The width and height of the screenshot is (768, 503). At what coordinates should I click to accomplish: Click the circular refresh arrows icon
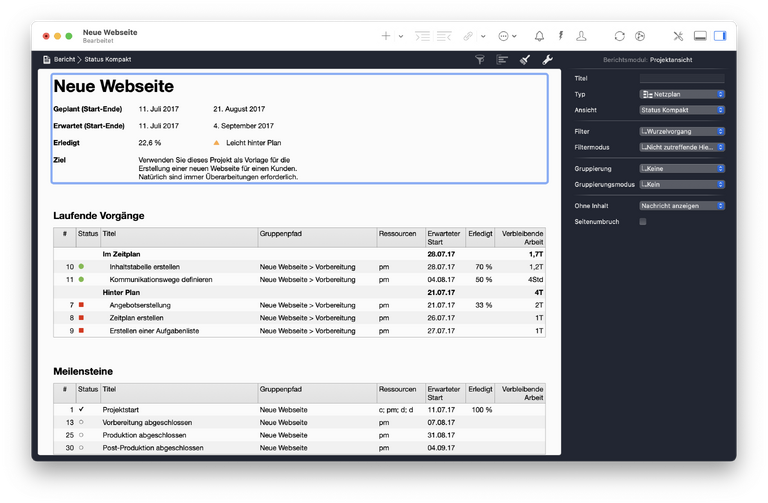pyautogui.click(x=620, y=36)
